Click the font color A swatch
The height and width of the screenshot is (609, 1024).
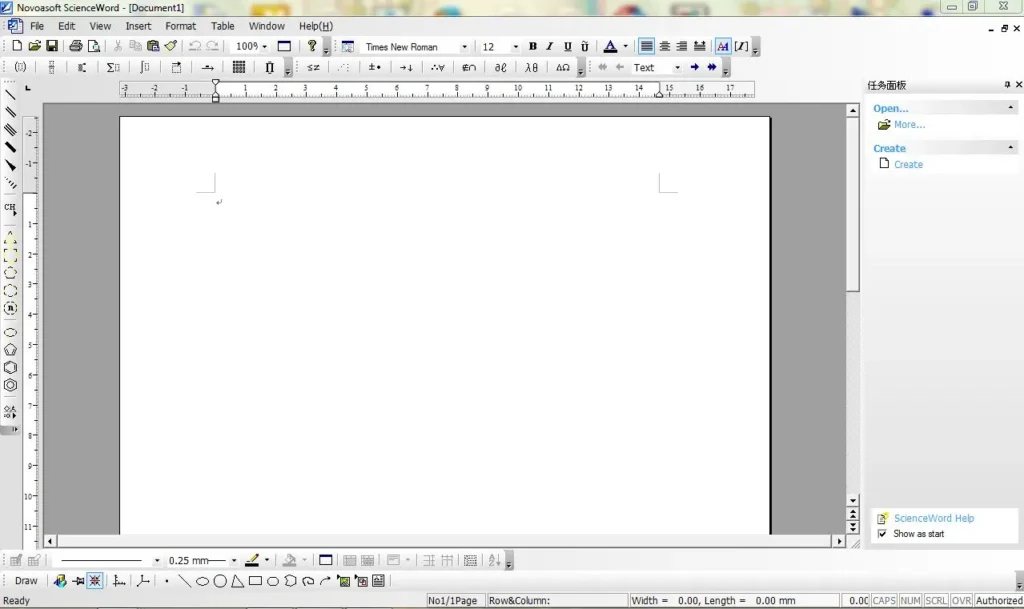point(610,46)
